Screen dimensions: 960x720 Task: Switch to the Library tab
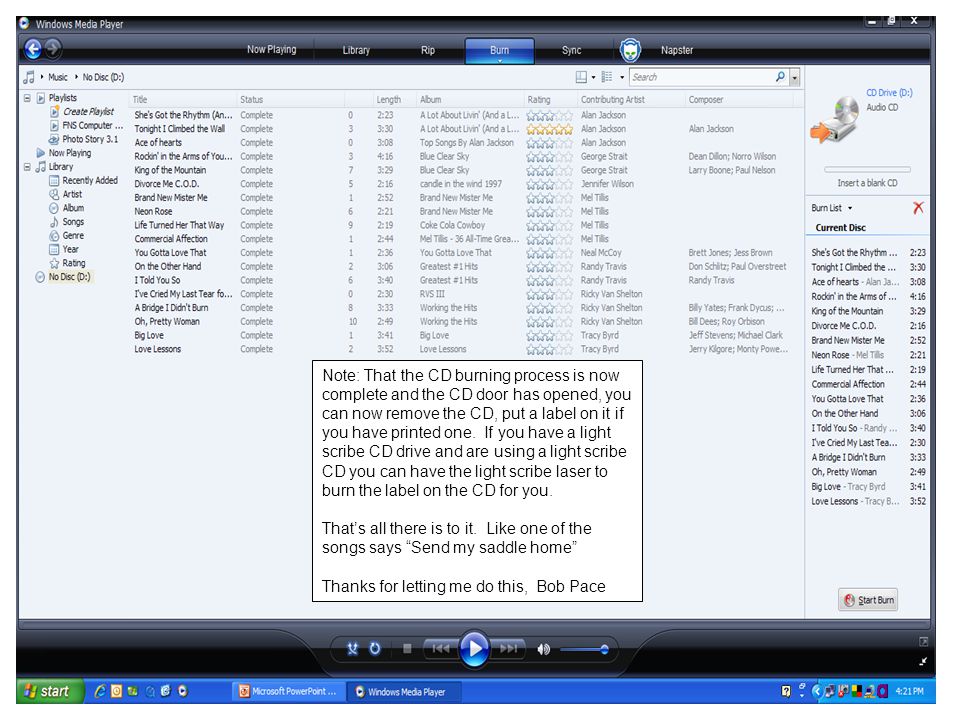tap(356, 50)
